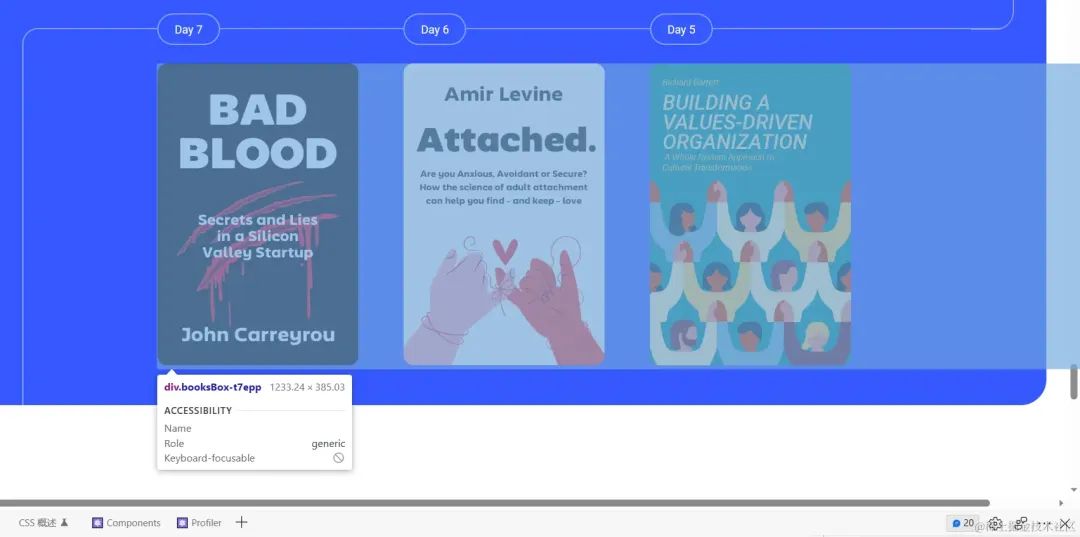Click the horizontal scrollbar thumb
The image size is (1080, 537).
(x=495, y=503)
